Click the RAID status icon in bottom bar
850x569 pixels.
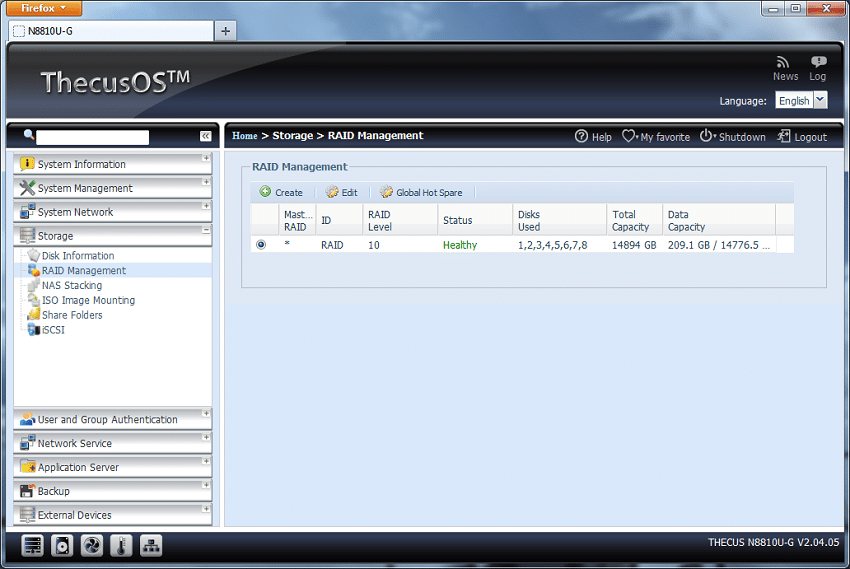click(33, 546)
